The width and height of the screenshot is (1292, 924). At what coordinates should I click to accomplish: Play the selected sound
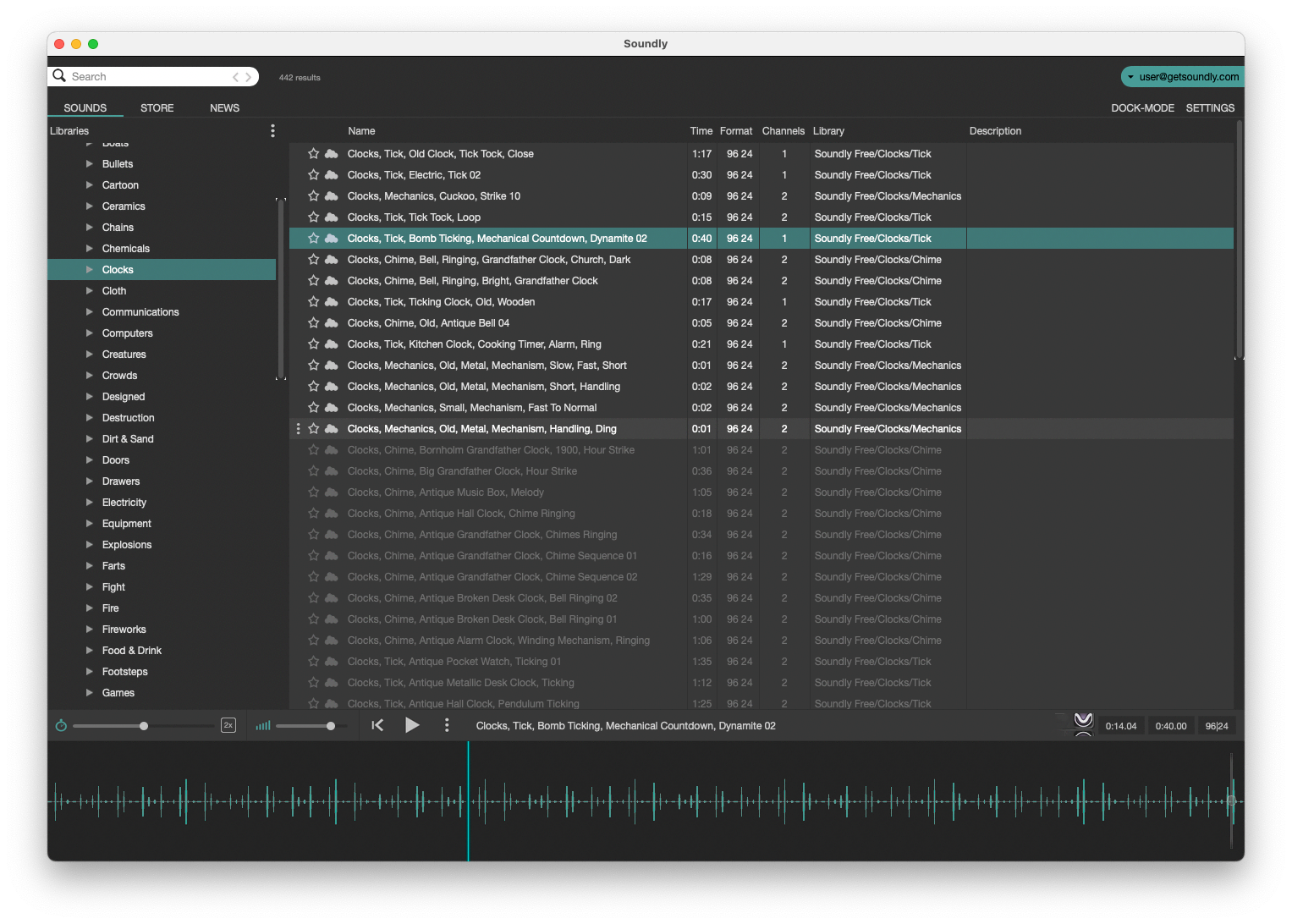[x=412, y=725]
